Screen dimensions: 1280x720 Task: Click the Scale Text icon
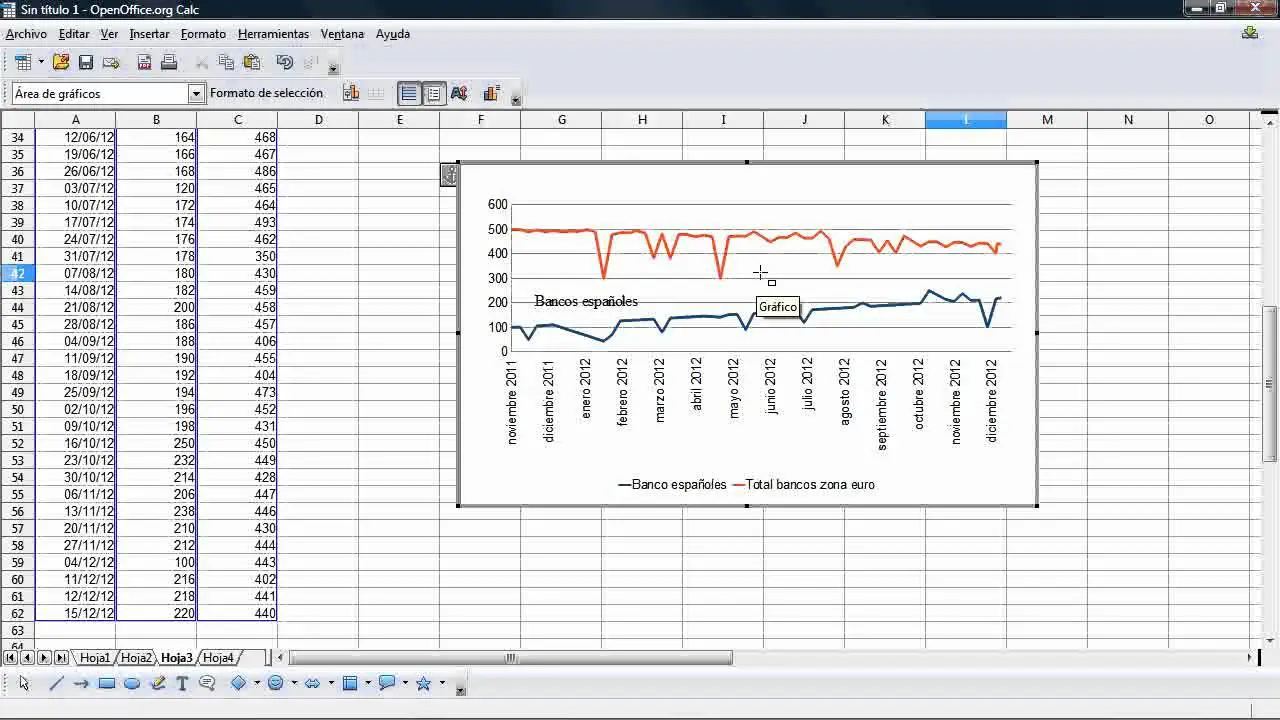click(459, 93)
